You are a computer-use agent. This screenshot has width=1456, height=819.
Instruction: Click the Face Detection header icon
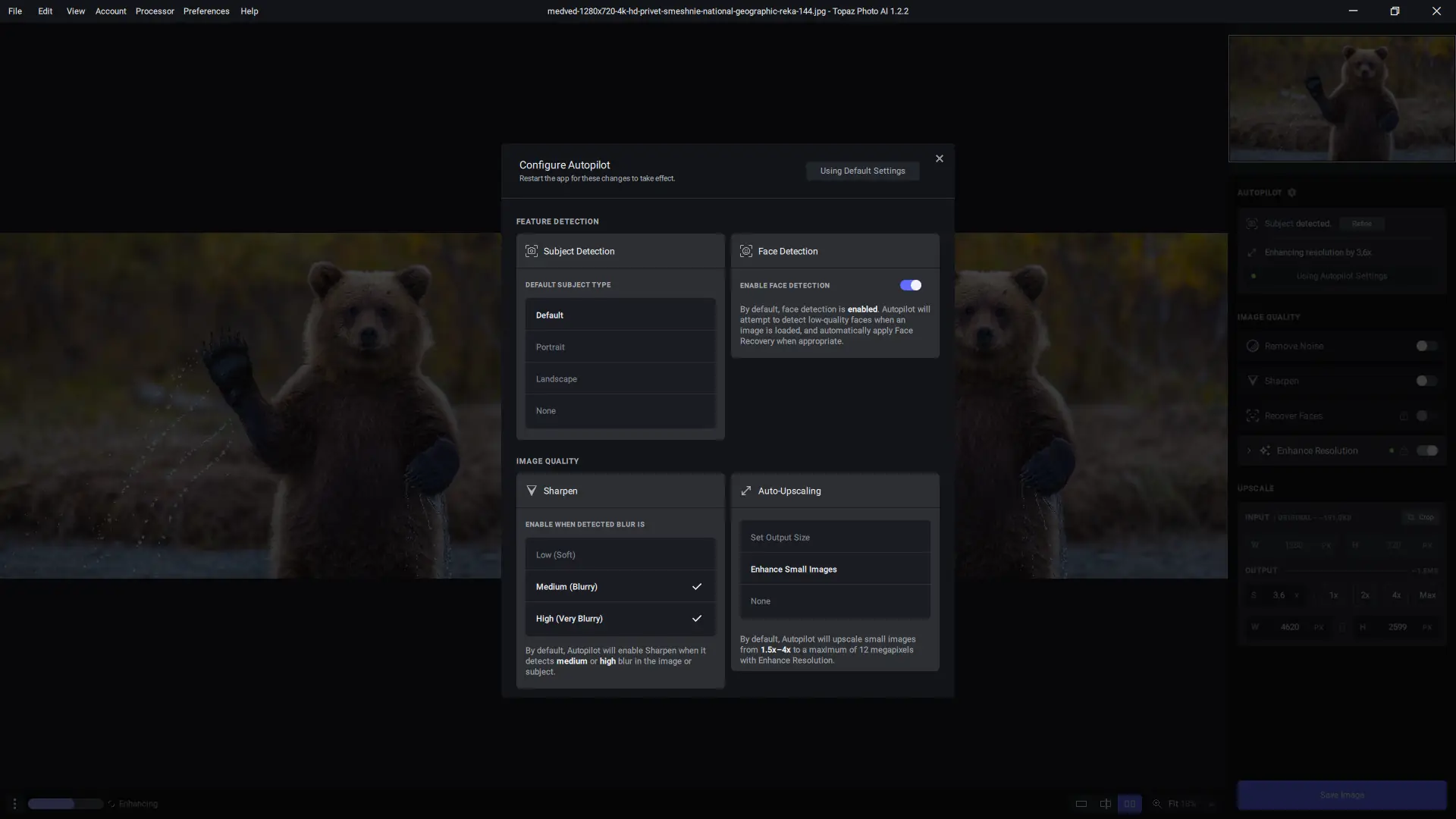click(746, 251)
